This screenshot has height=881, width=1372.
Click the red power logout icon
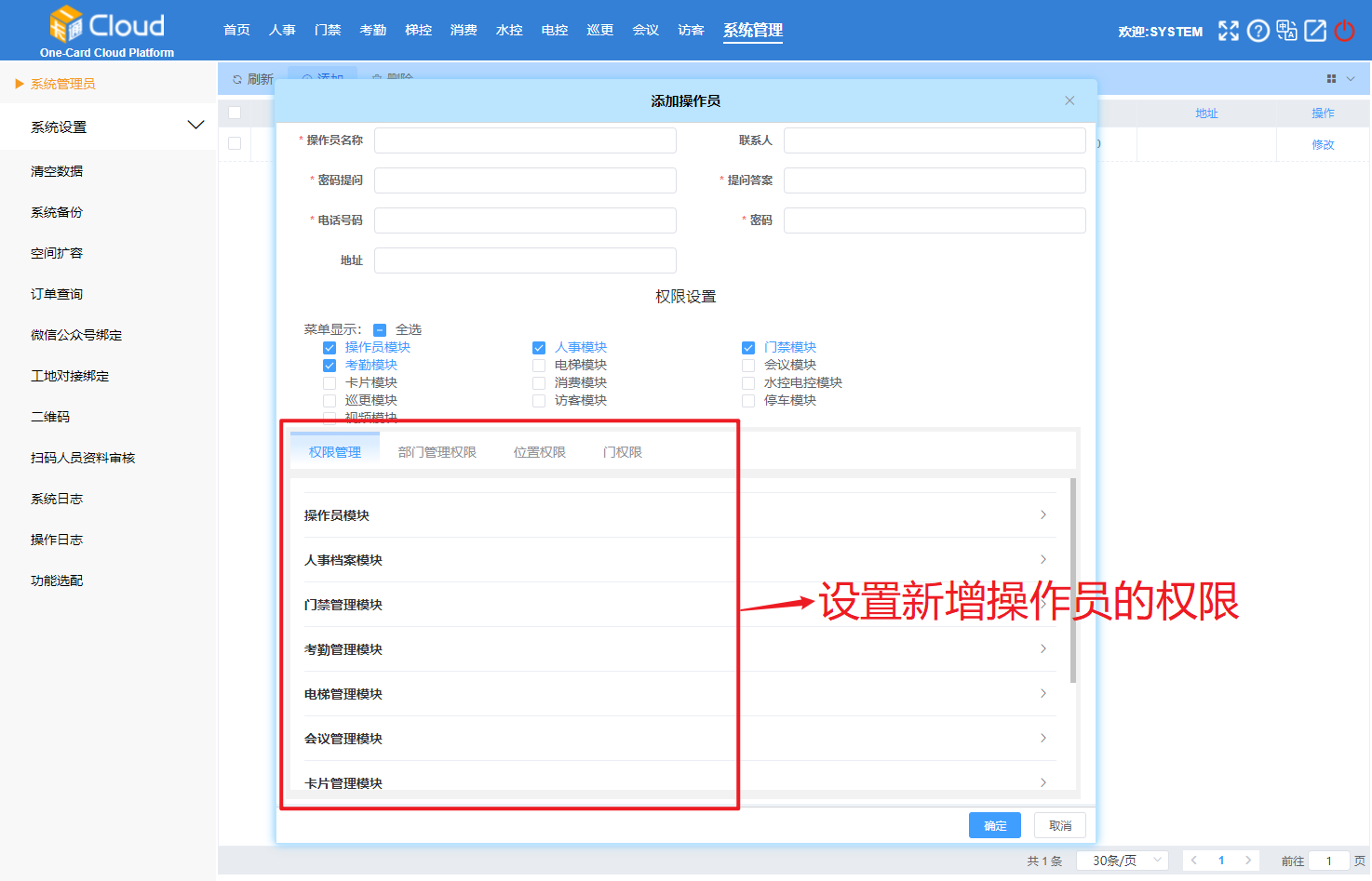click(x=1344, y=31)
